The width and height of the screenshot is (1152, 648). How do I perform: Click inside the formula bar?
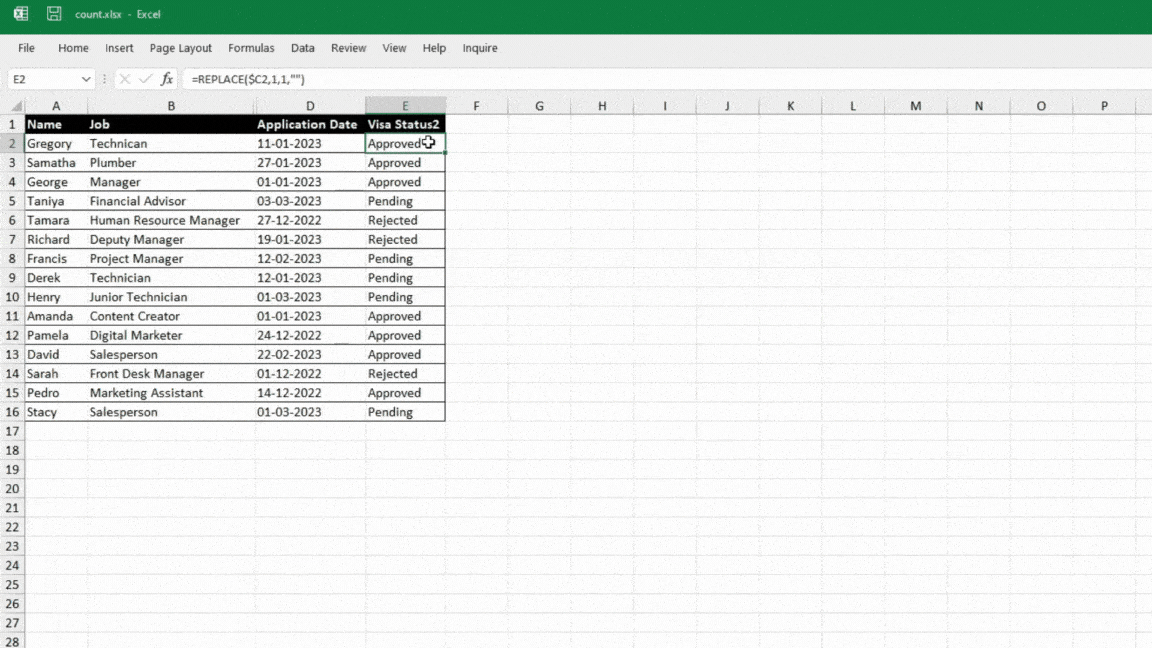pos(300,79)
